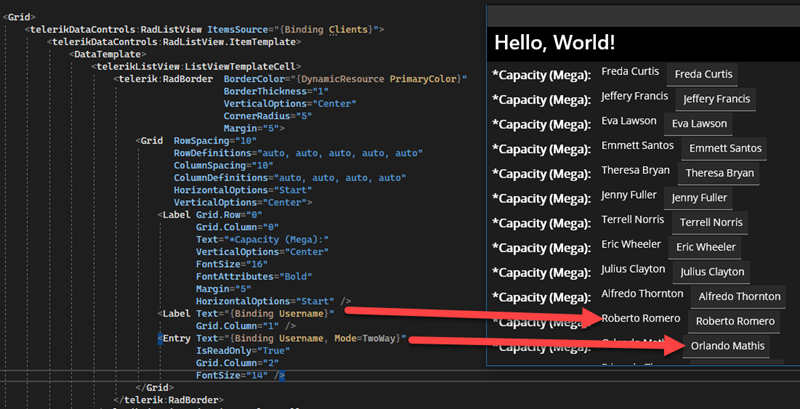Select the Jenny Fuller entry field
The width and height of the screenshot is (800, 409).
pos(700,198)
